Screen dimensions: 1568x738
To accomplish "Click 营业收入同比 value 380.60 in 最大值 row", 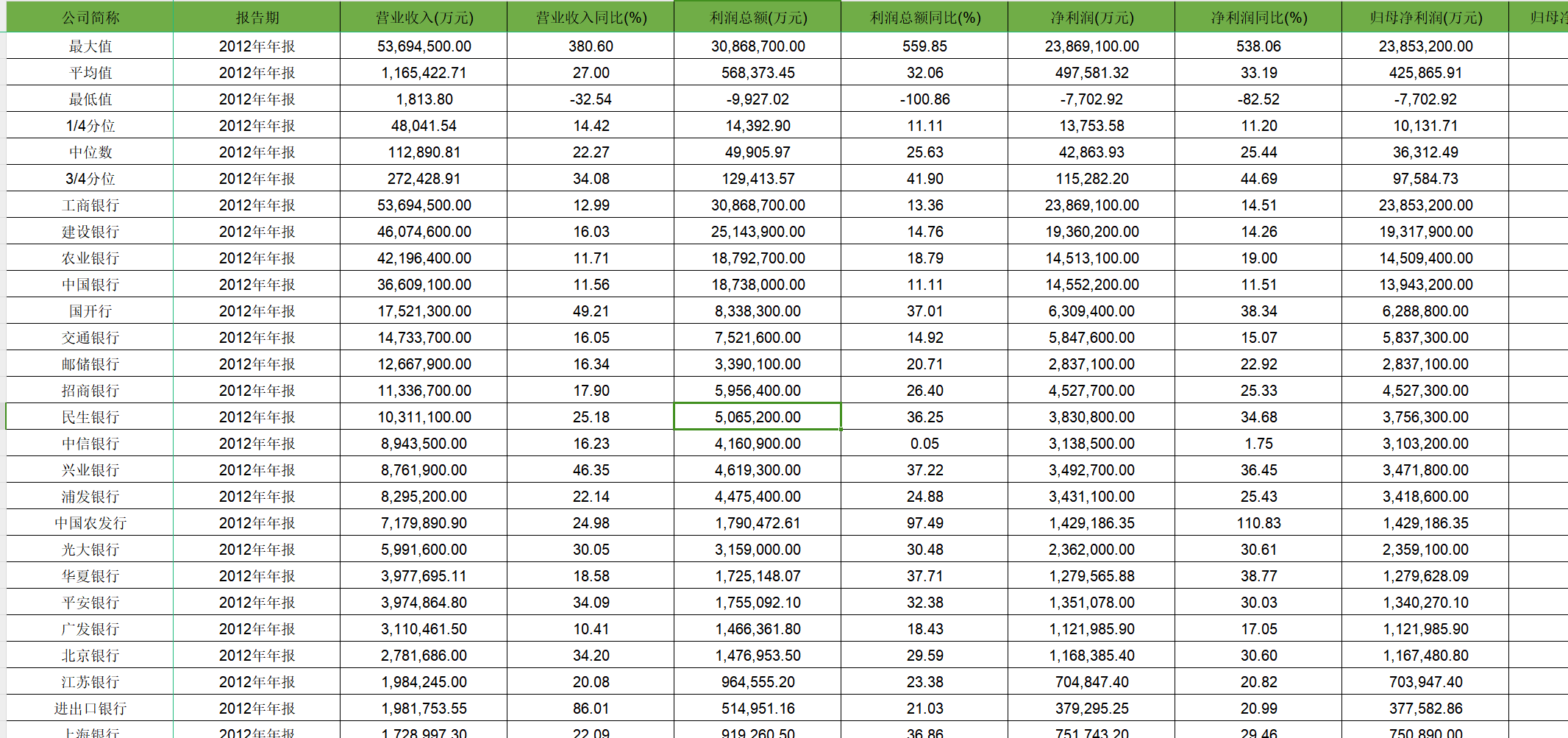I will pyautogui.click(x=591, y=46).
